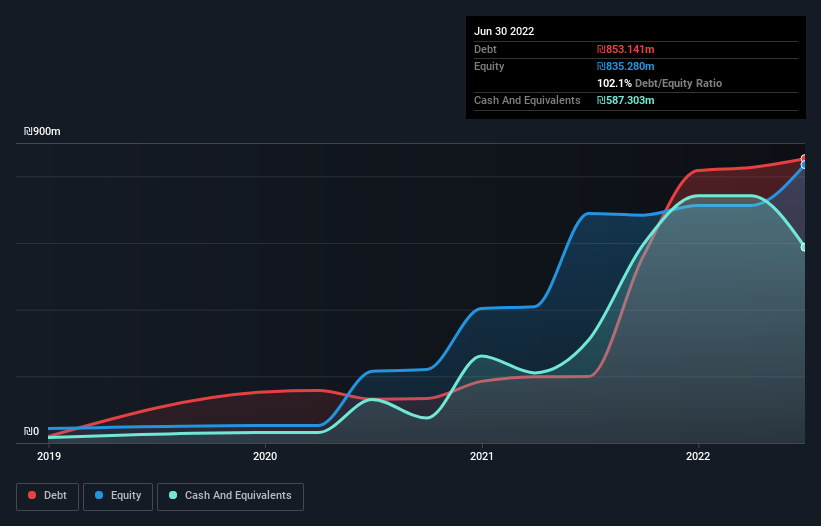Toggle the Equity series legend button
The width and height of the screenshot is (821, 526).
pos(118,496)
